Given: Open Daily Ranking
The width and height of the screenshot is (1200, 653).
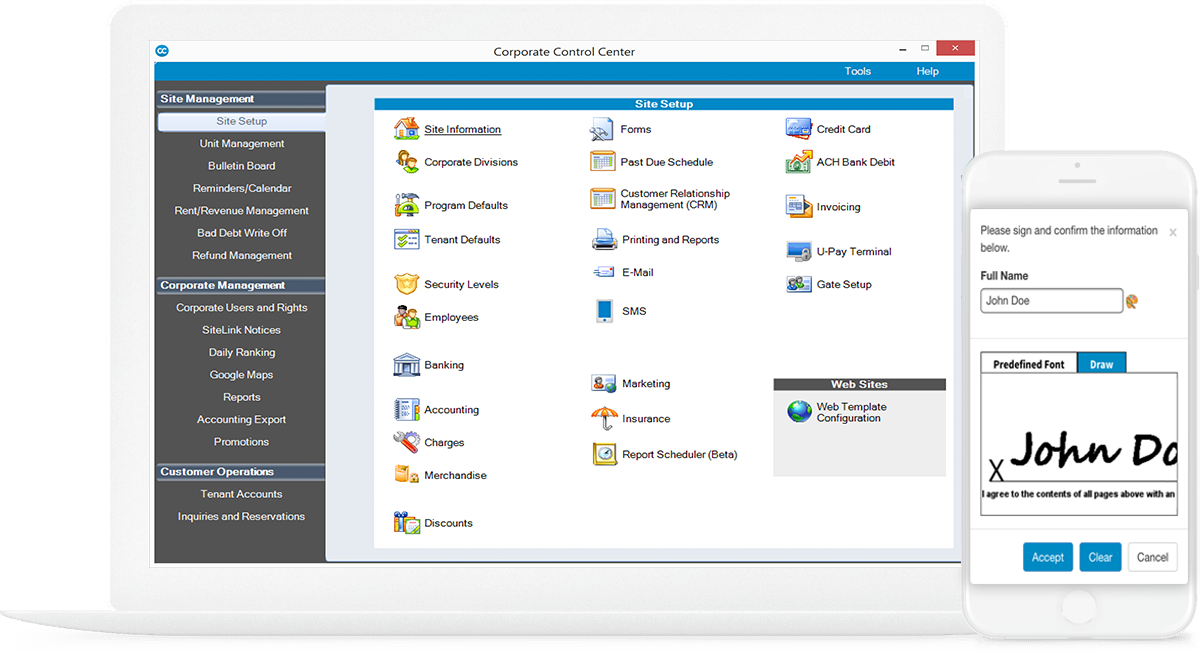Looking at the screenshot, I should point(242,352).
